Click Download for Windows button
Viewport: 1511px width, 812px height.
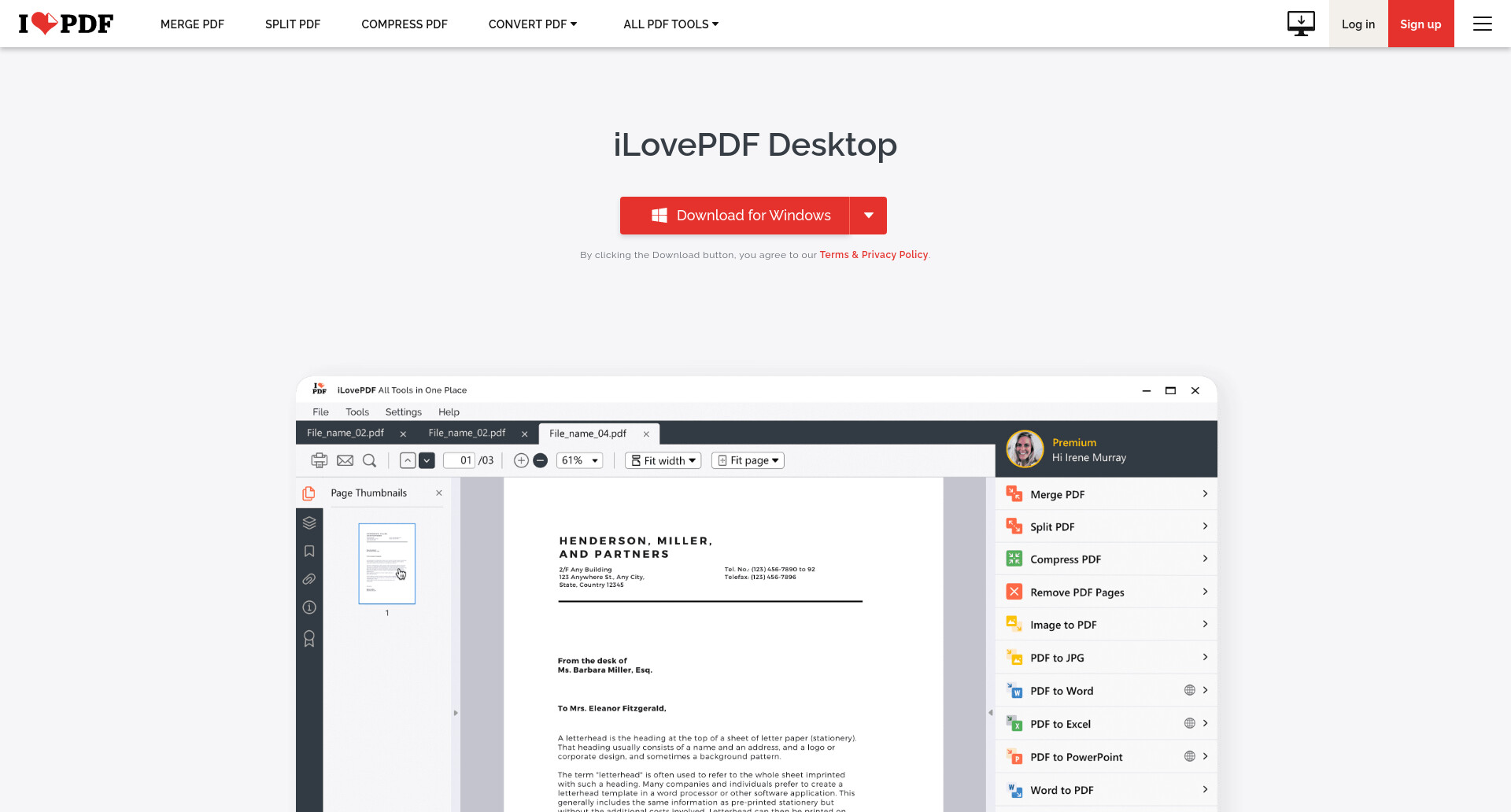(735, 216)
